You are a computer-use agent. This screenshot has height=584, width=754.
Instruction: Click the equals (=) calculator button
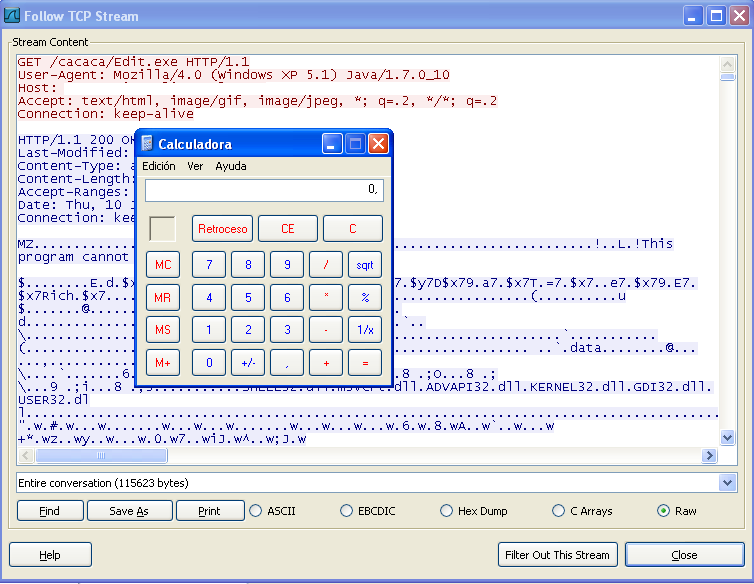click(365, 362)
